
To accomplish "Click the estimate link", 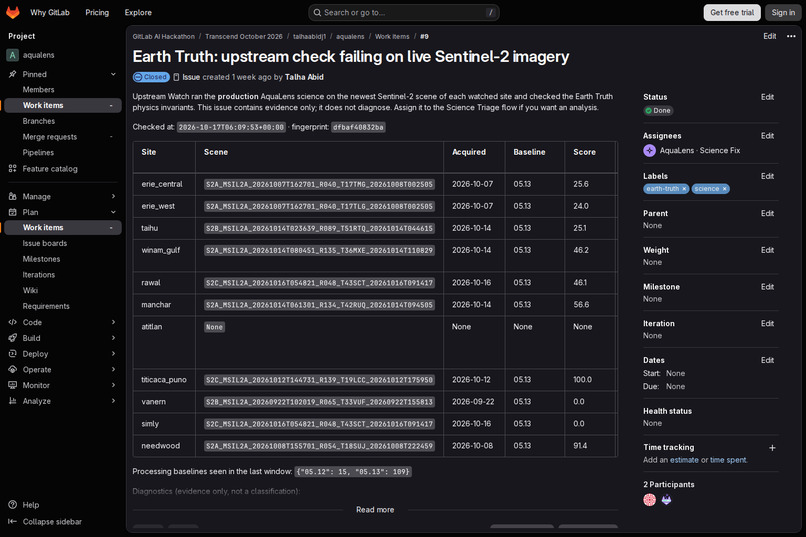I will 684,460.
